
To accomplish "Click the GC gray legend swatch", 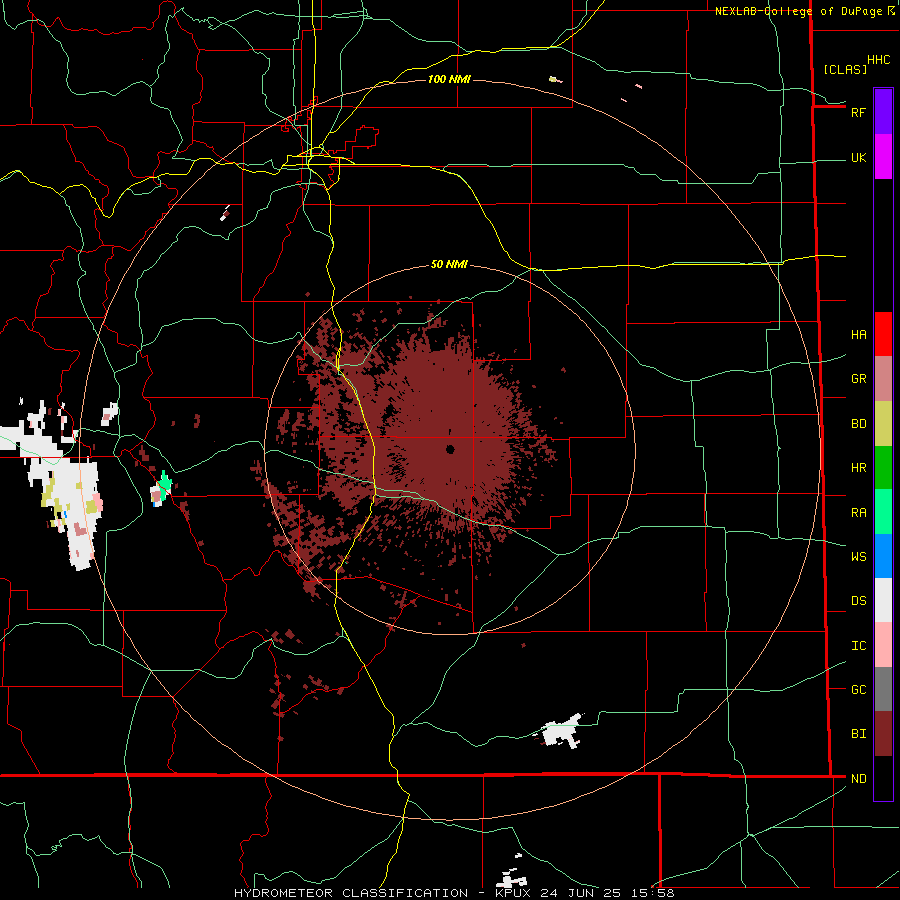I will point(883,689).
